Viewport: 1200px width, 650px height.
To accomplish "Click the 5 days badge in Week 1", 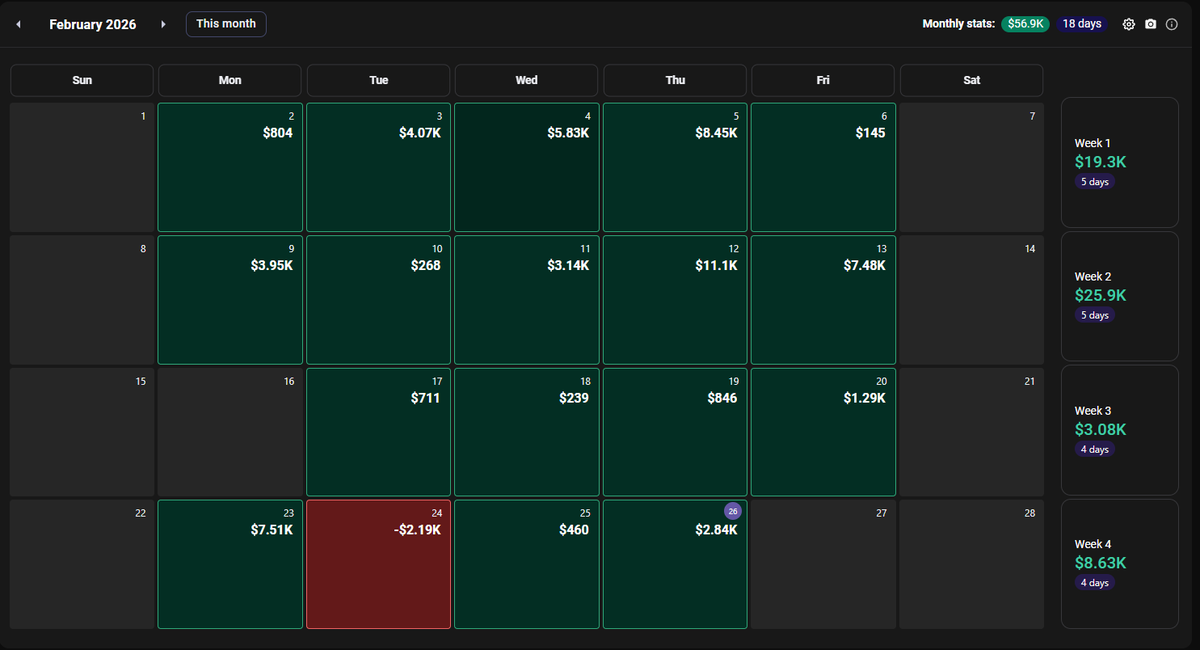I will pyautogui.click(x=1095, y=182).
